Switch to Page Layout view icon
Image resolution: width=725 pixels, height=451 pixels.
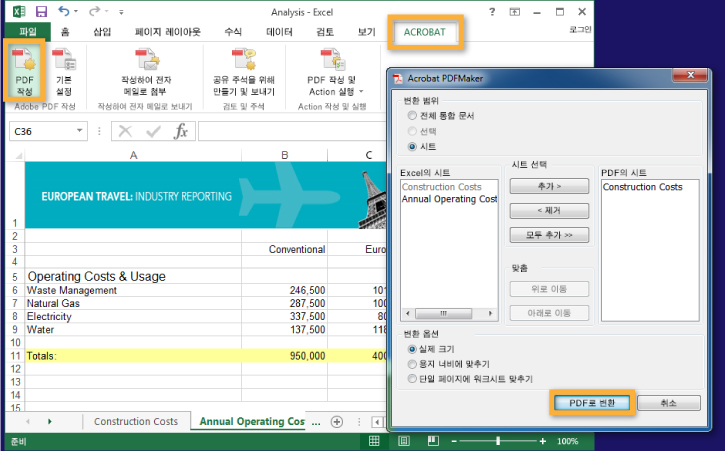tap(404, 441)
